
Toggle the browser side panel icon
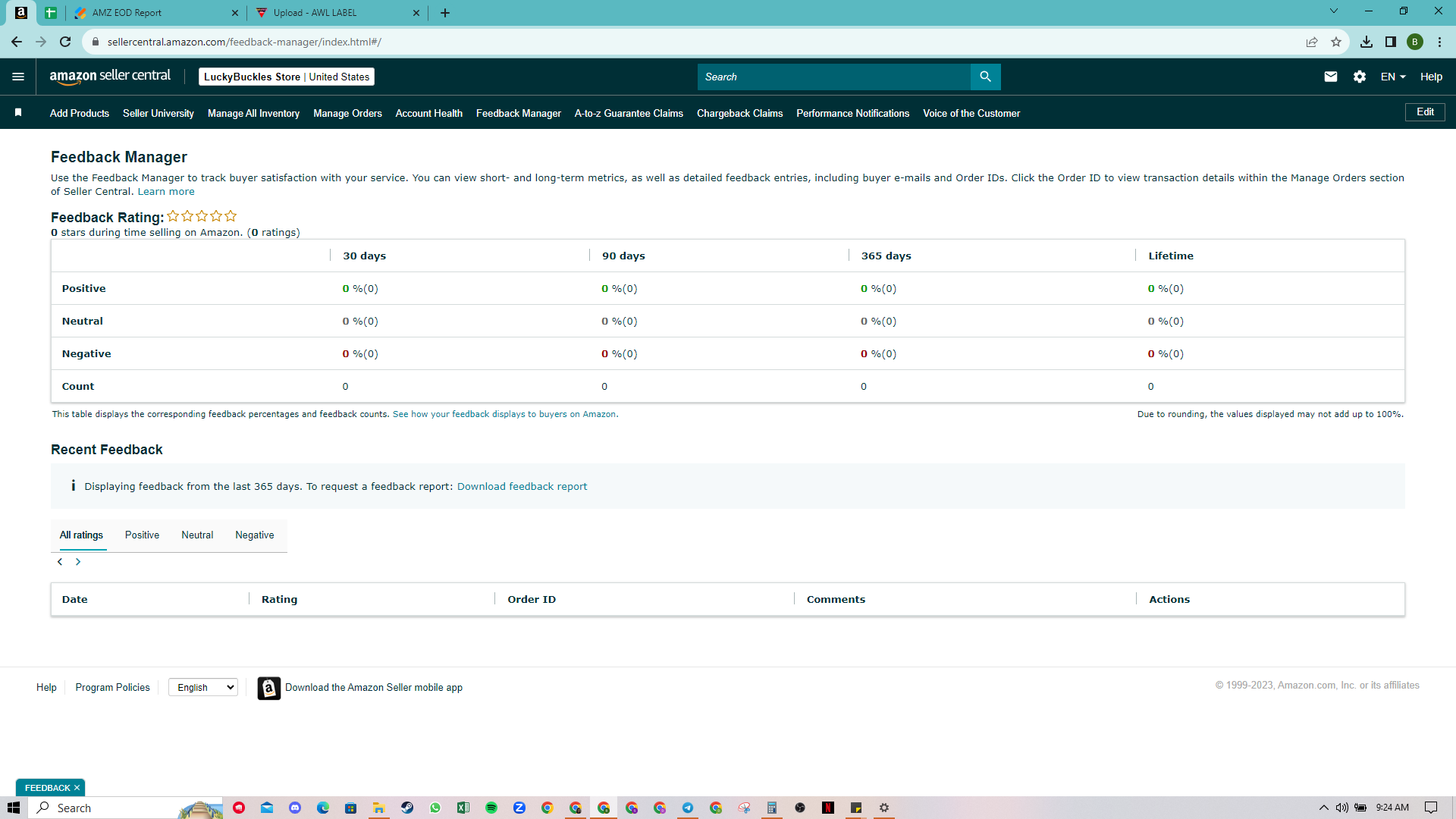[x=1391, y=42]
